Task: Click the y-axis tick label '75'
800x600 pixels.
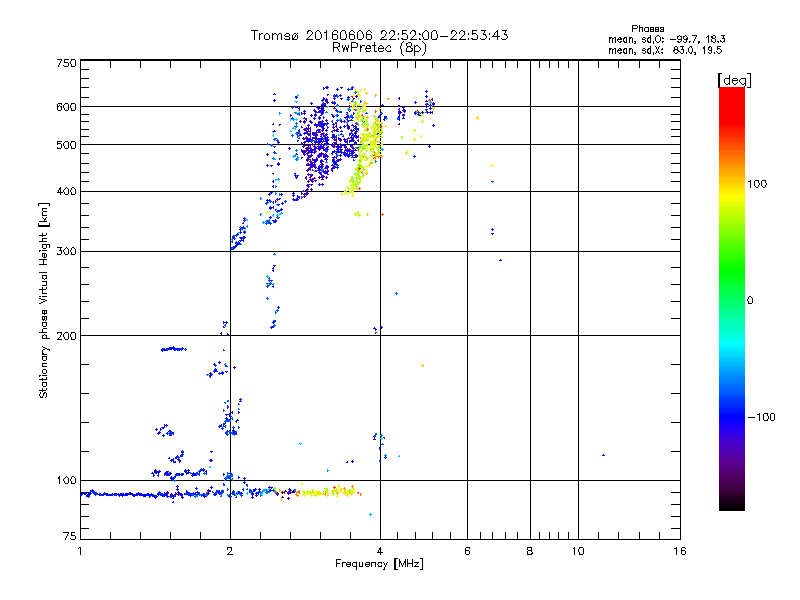Action: coord(70,536)
